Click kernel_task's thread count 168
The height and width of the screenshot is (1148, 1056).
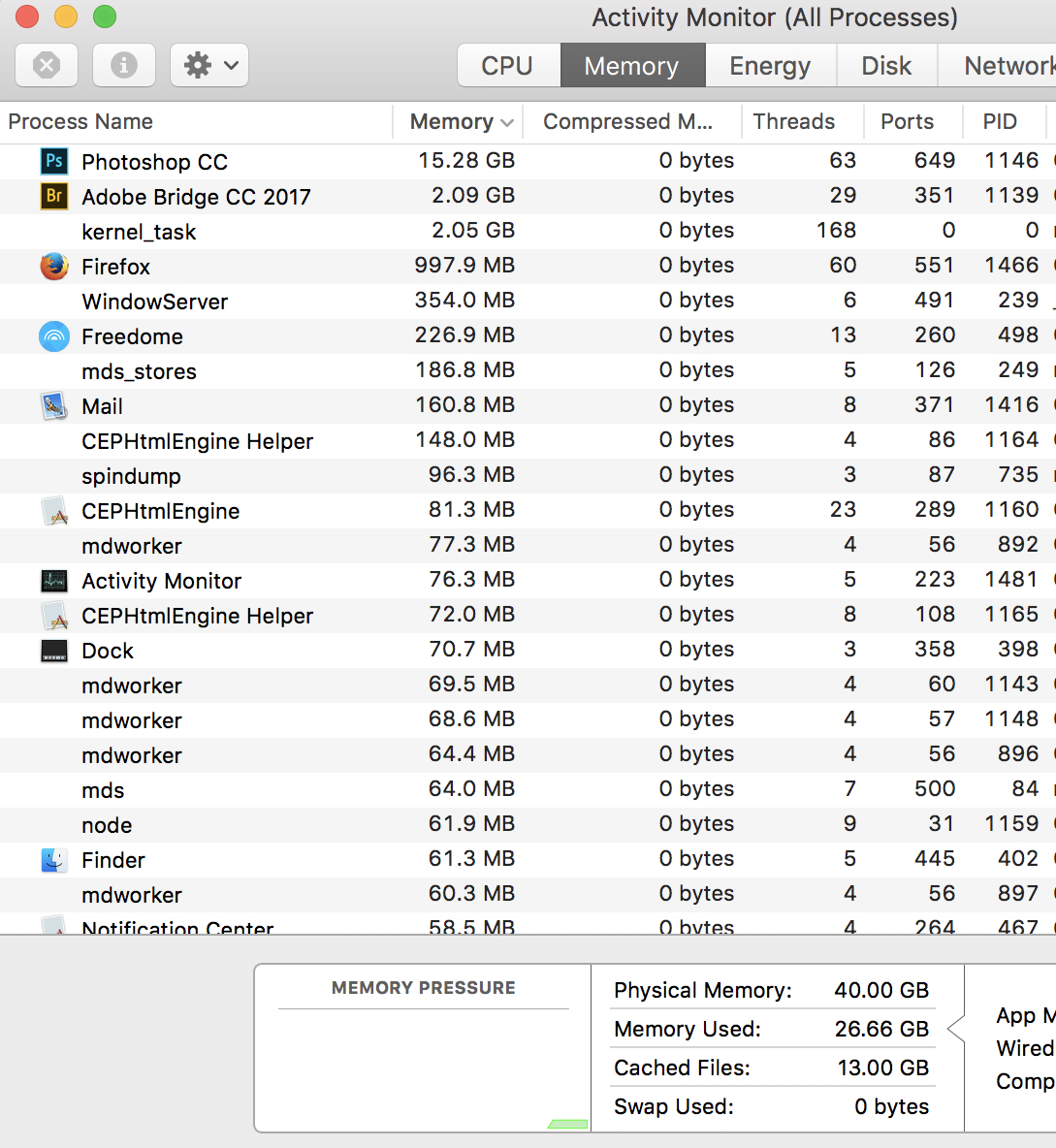point(836,230)
